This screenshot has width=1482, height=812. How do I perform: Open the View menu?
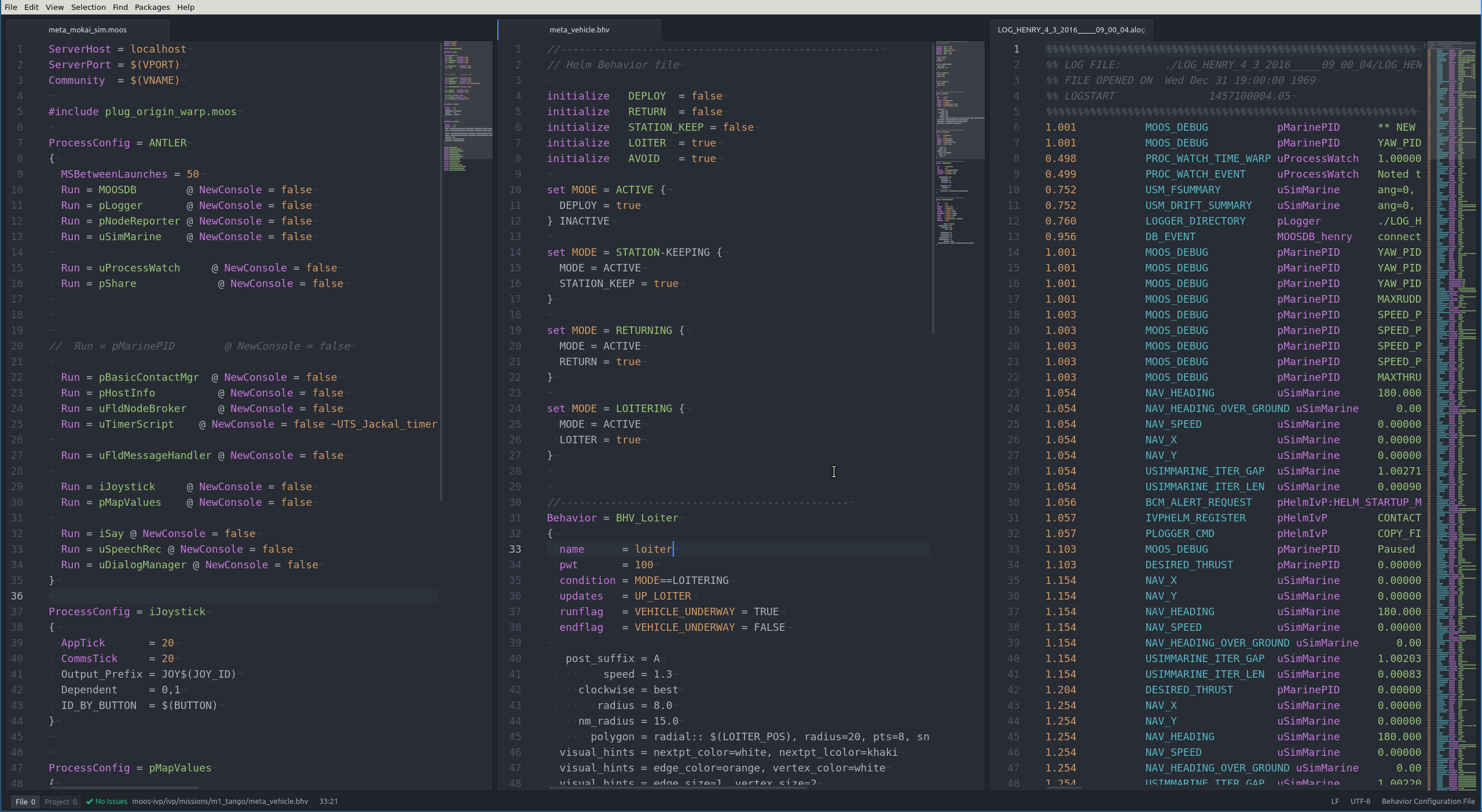(x=54, y=7)
